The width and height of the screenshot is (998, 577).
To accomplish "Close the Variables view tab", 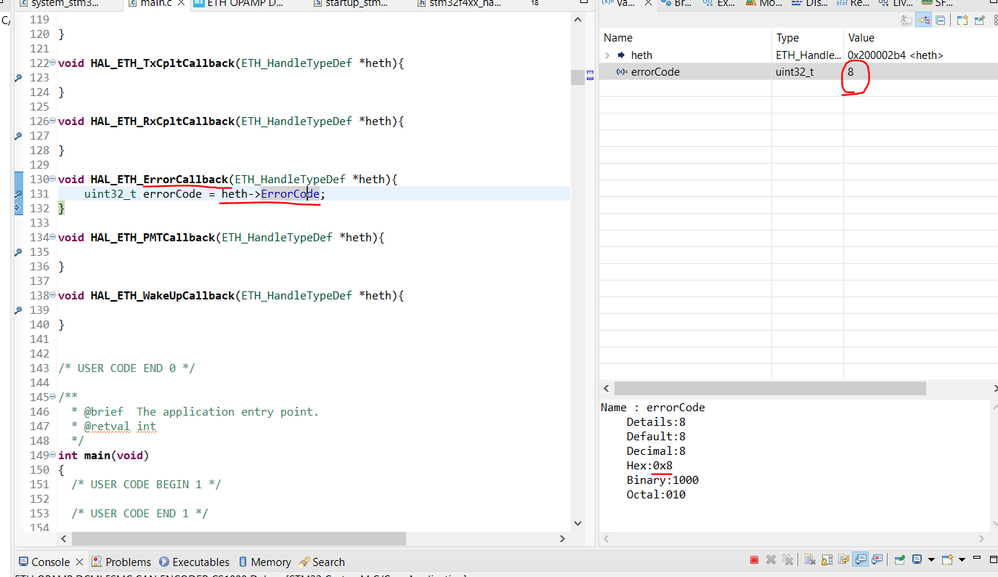I will point(648,4).
